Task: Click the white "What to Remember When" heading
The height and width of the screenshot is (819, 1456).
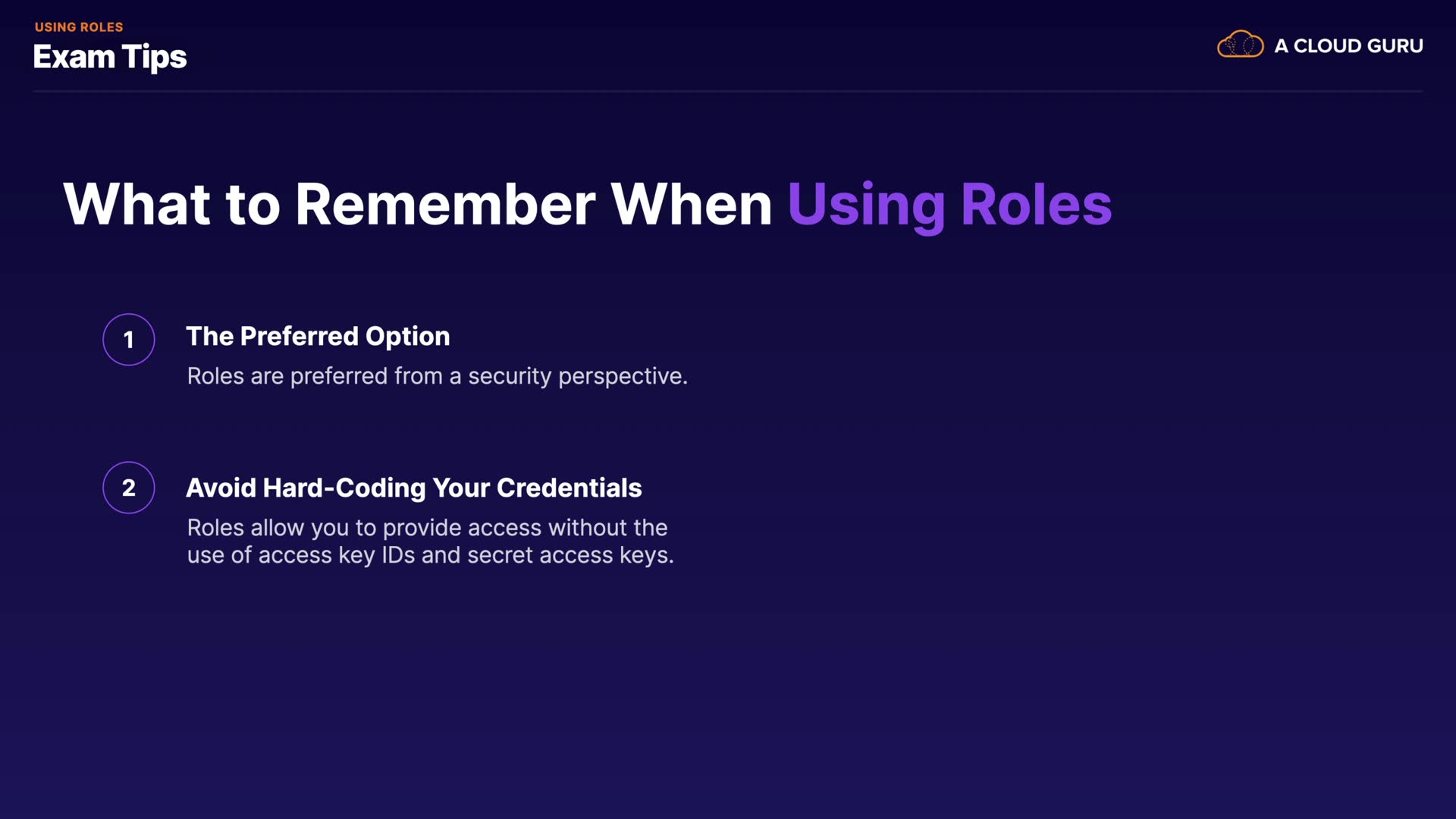Action: tap(418, 205)
